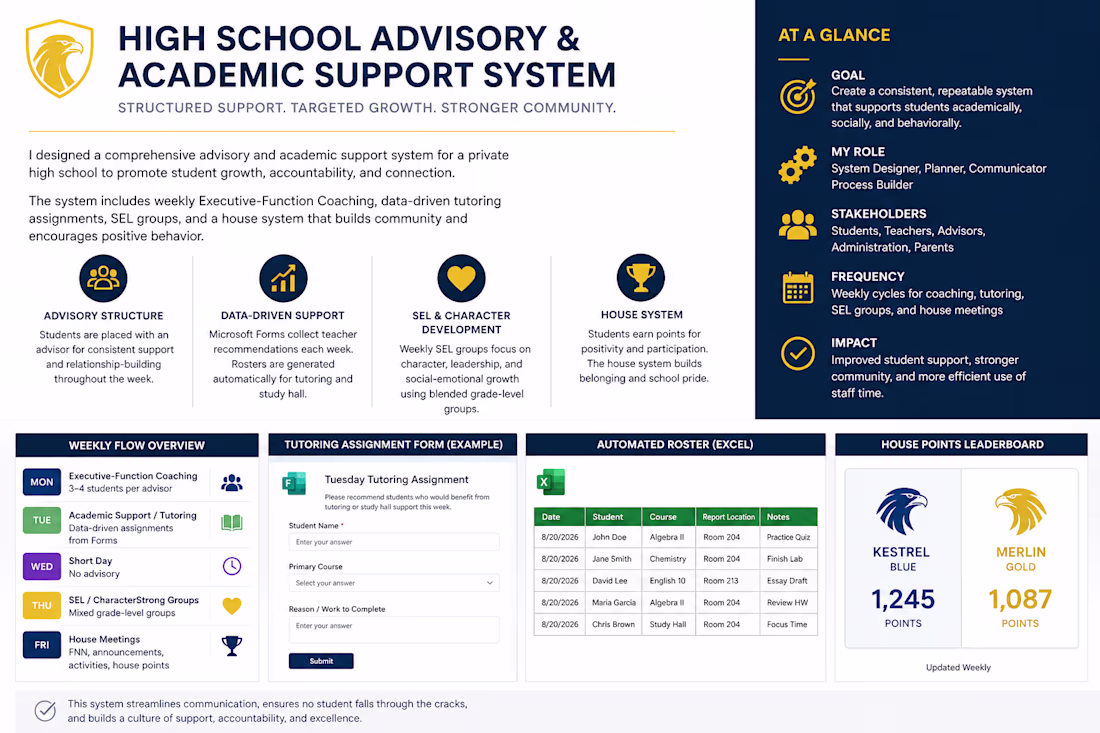Click the English 10 course cell
This screenshot has width=1100, height=733.
tap(669, 581)
